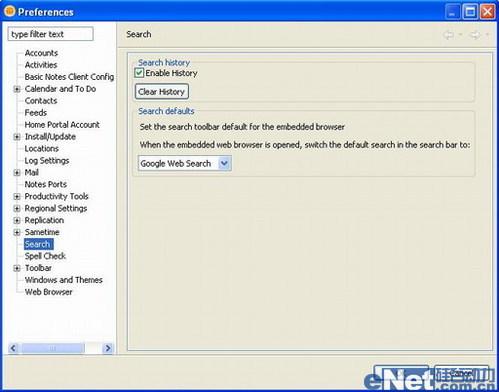Screen dimensions: 499x392
Task: Select Activities in the preferences tree
Action: [41, 65]
